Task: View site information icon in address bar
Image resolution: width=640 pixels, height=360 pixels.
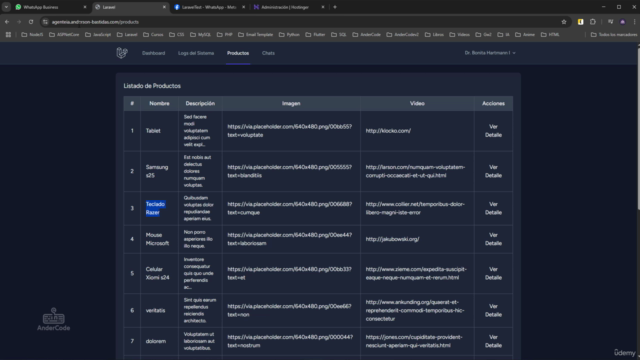Action: pos(45,22)
